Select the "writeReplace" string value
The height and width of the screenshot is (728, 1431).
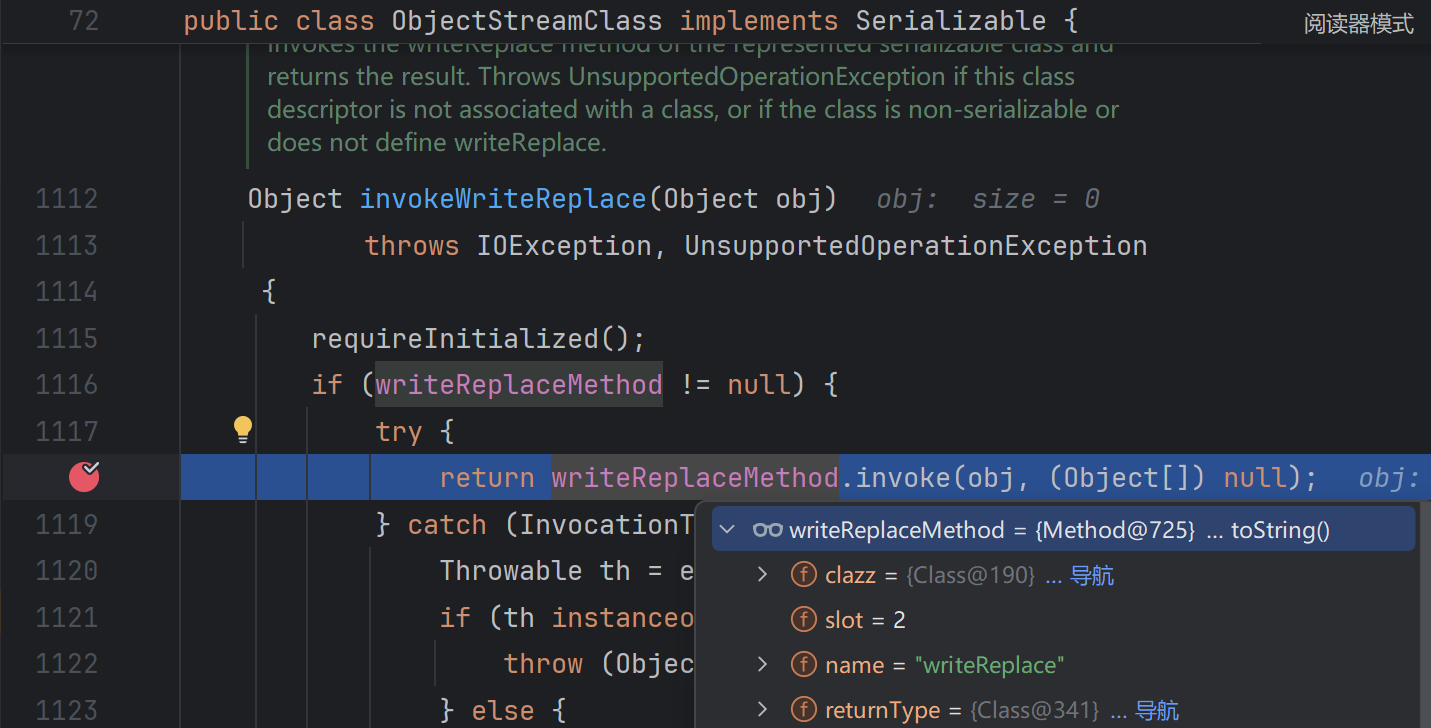coord(989,665)
